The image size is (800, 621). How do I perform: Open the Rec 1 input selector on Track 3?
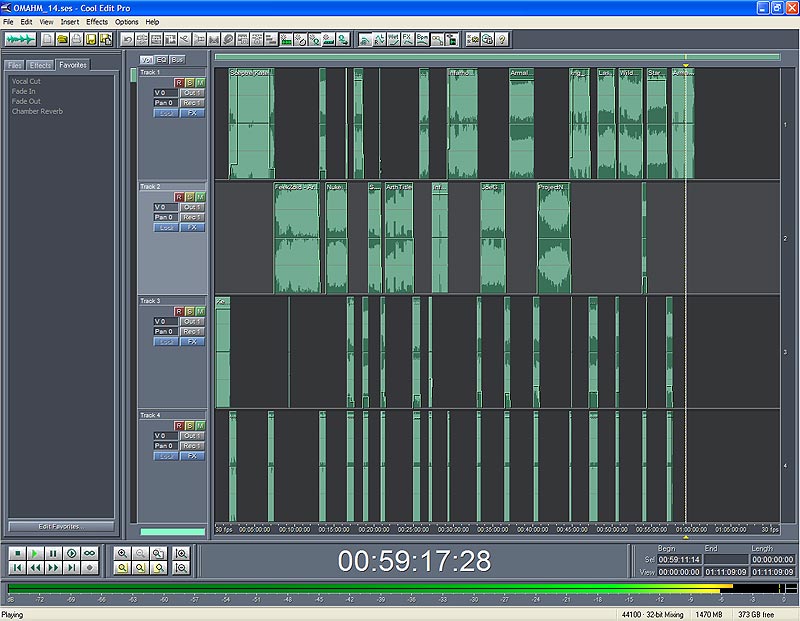(x=192, y=331)
